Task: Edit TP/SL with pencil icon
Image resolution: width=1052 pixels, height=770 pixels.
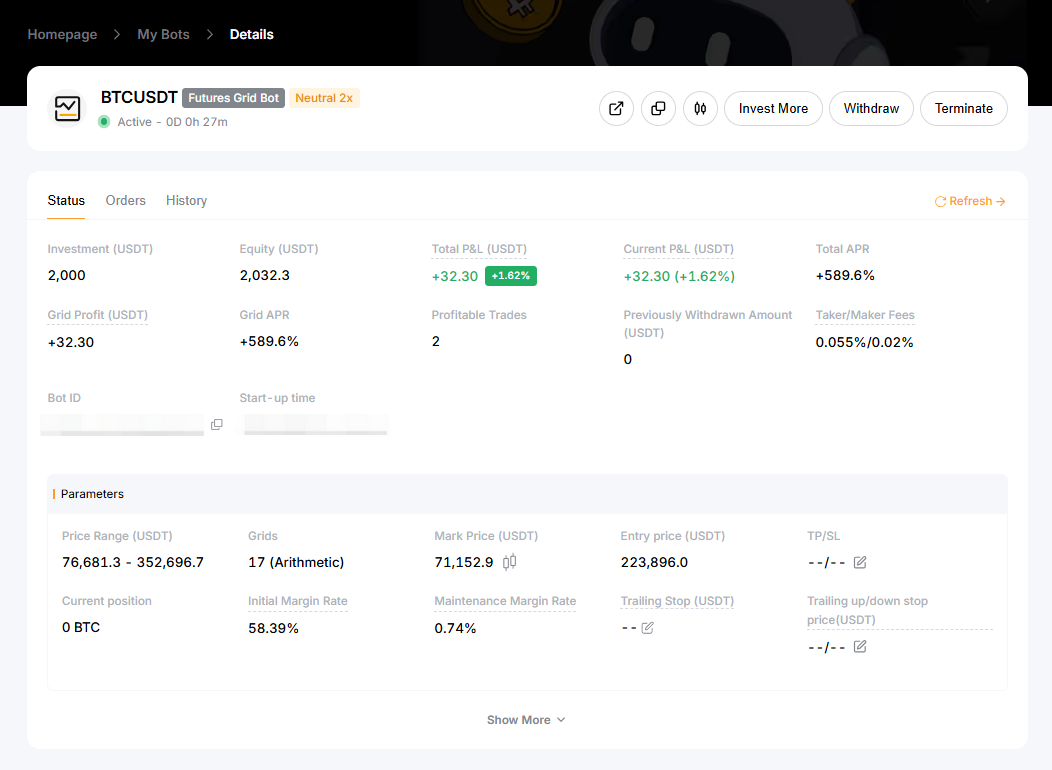Action: tap(860, 562)
